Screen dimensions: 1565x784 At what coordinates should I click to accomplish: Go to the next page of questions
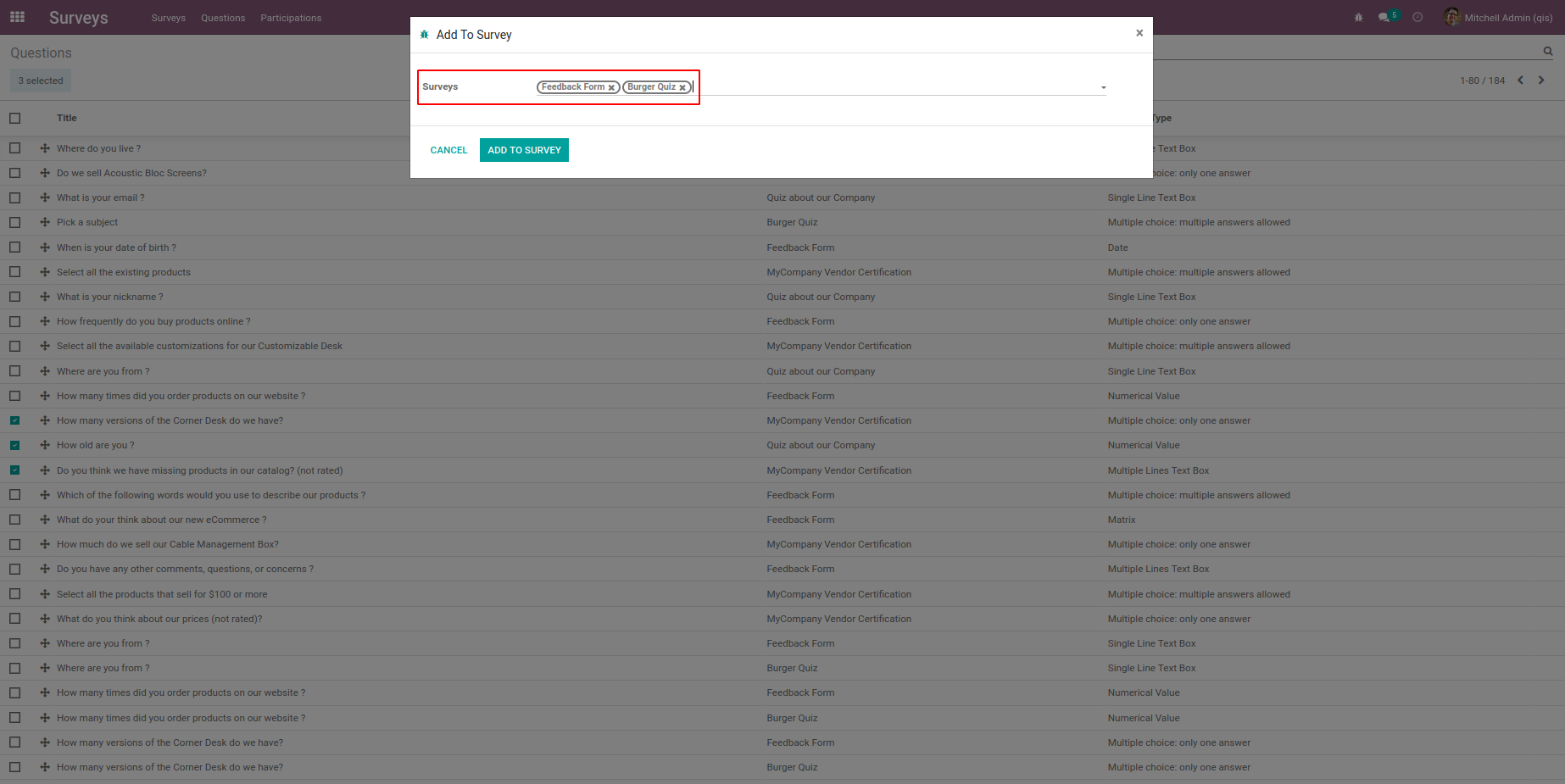1541,81
